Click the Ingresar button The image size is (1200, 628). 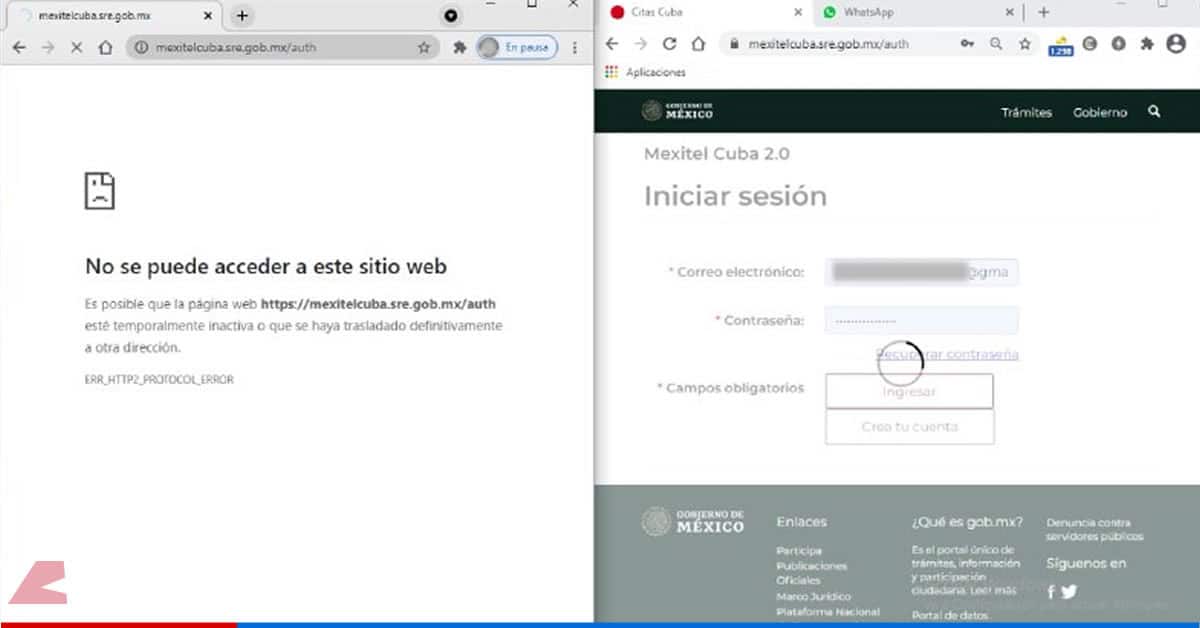[x=909, y=391]
